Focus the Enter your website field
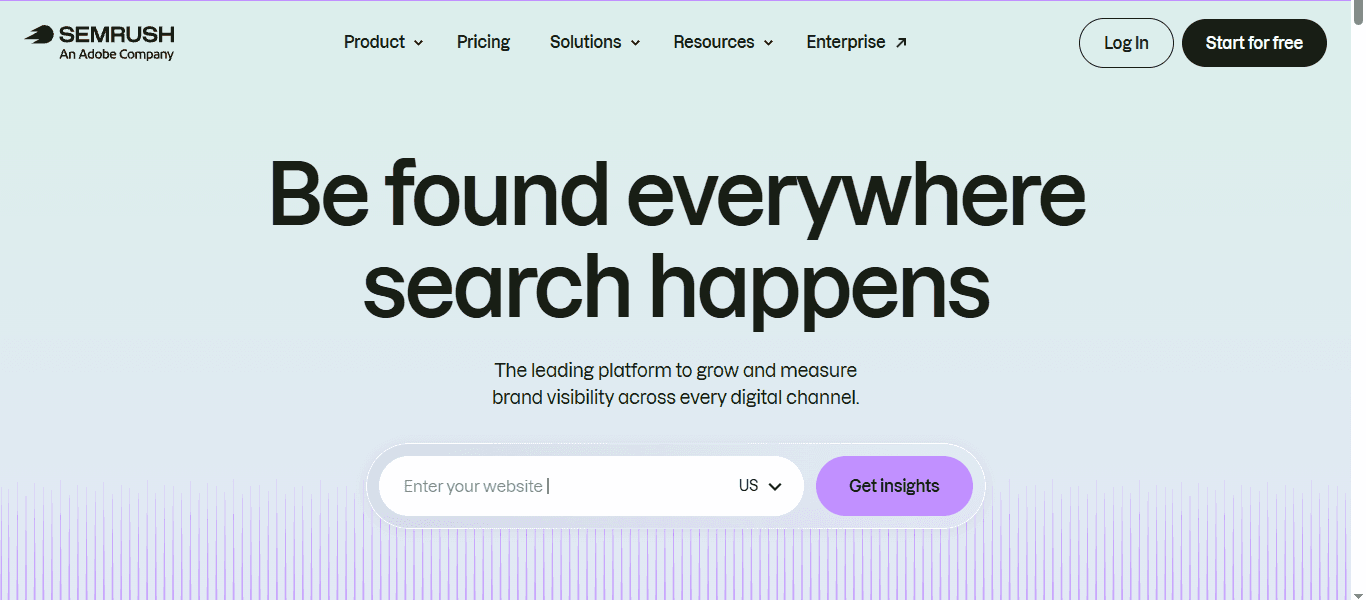The width and height of the screenshot is (1366, 600). [555, 486]
